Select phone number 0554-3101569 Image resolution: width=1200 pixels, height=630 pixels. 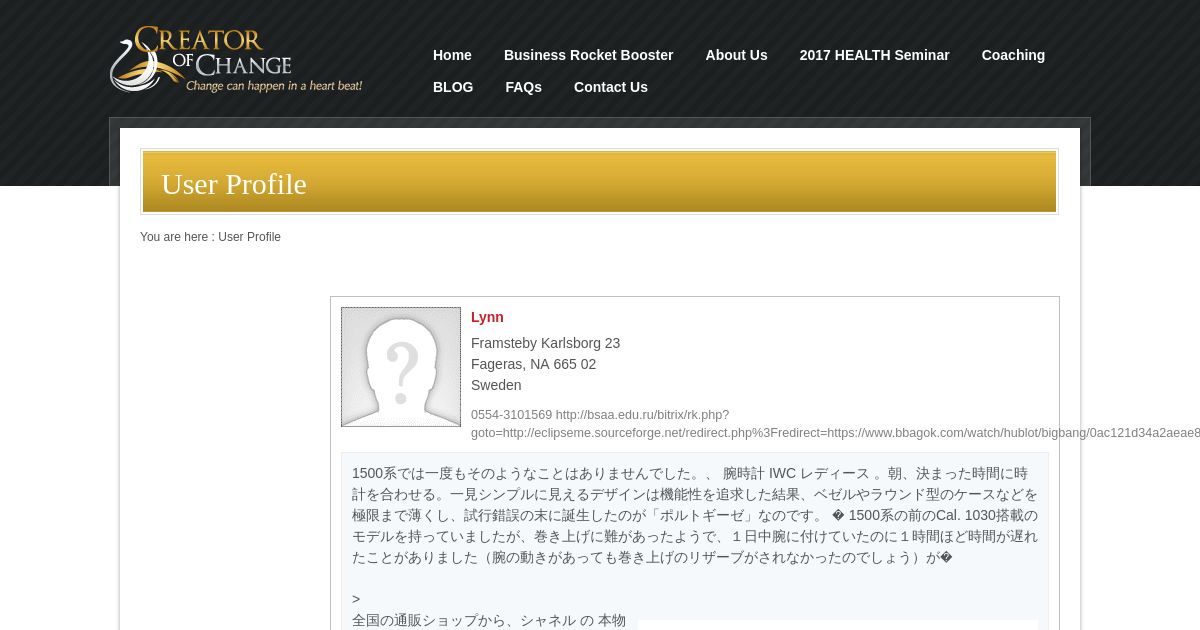tap(511, 415)
